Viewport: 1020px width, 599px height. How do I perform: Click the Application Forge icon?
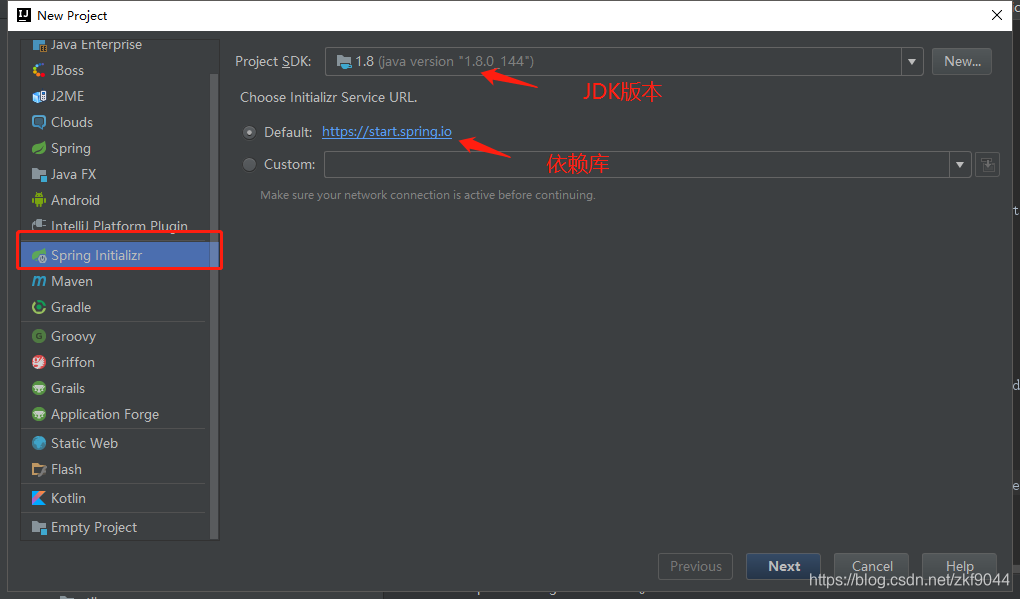(39, 414)
